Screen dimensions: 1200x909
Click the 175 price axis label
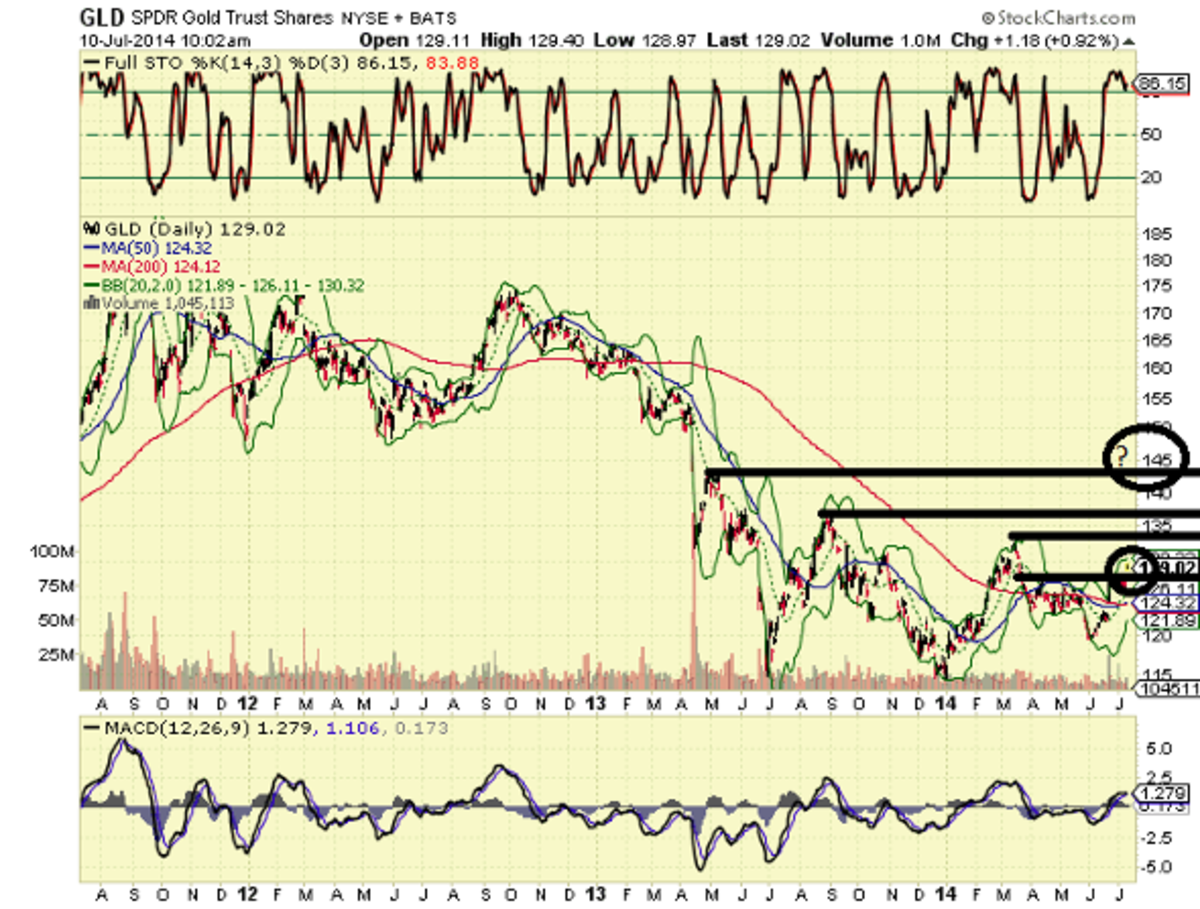point(1157,285)
